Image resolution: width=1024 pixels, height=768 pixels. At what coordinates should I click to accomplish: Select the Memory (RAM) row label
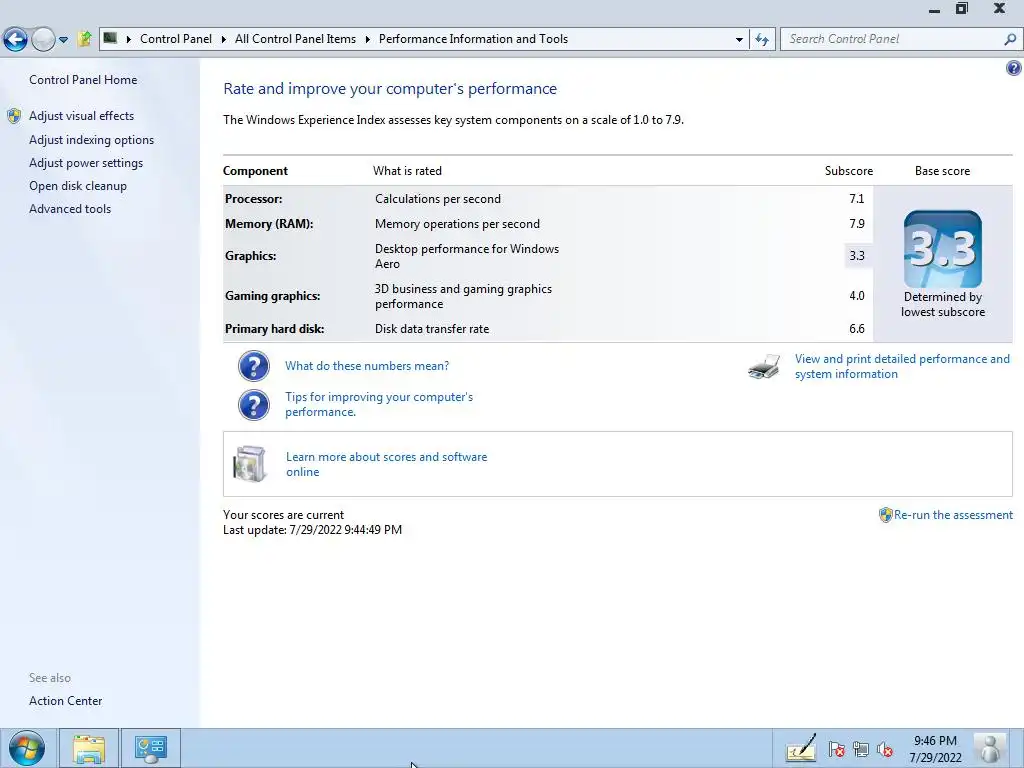(269, 224)
